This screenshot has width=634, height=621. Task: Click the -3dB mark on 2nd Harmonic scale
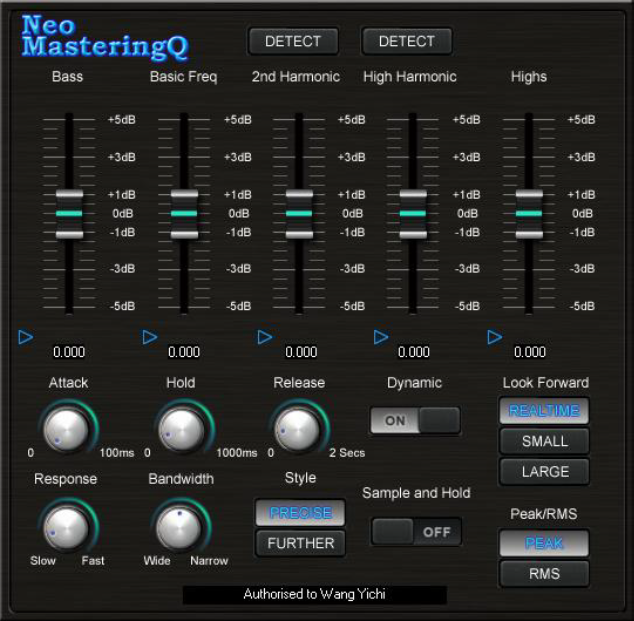[352, 268]
